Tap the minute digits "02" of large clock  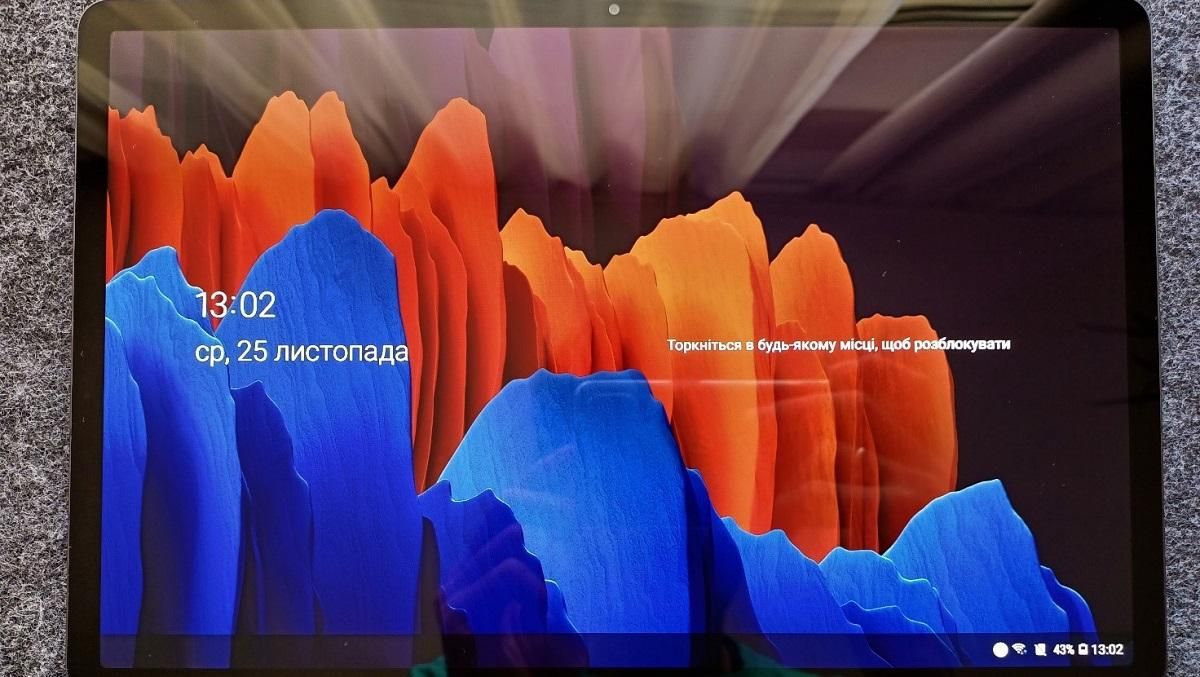(257, 305)
